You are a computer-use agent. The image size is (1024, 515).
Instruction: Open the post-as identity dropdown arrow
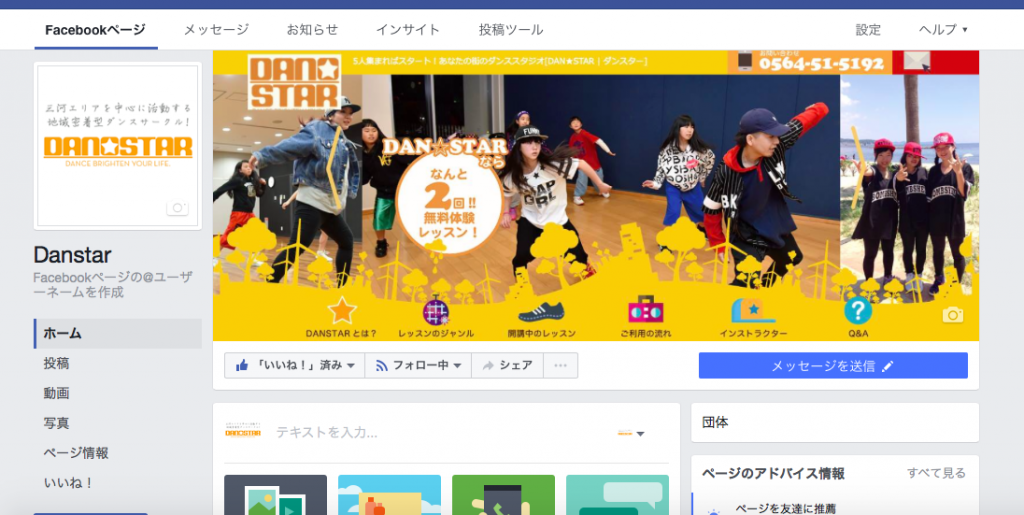click(x=641, y=434)
